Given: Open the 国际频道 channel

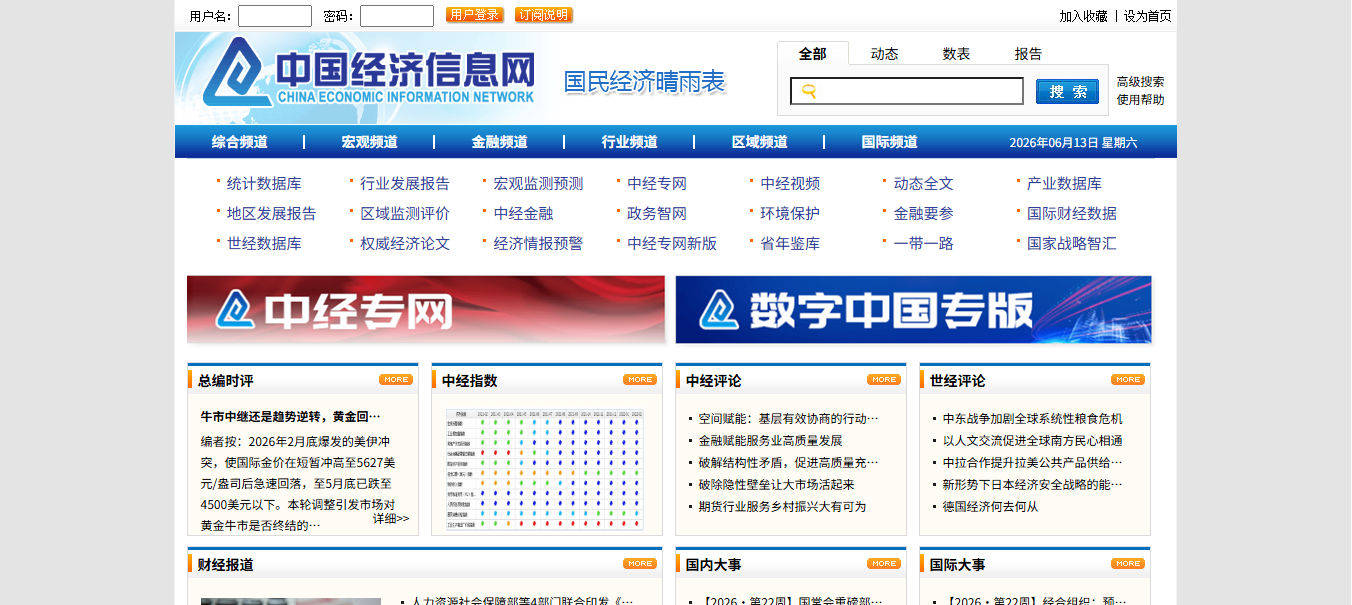Looking at the screenshot, I should tap(890, 142).
